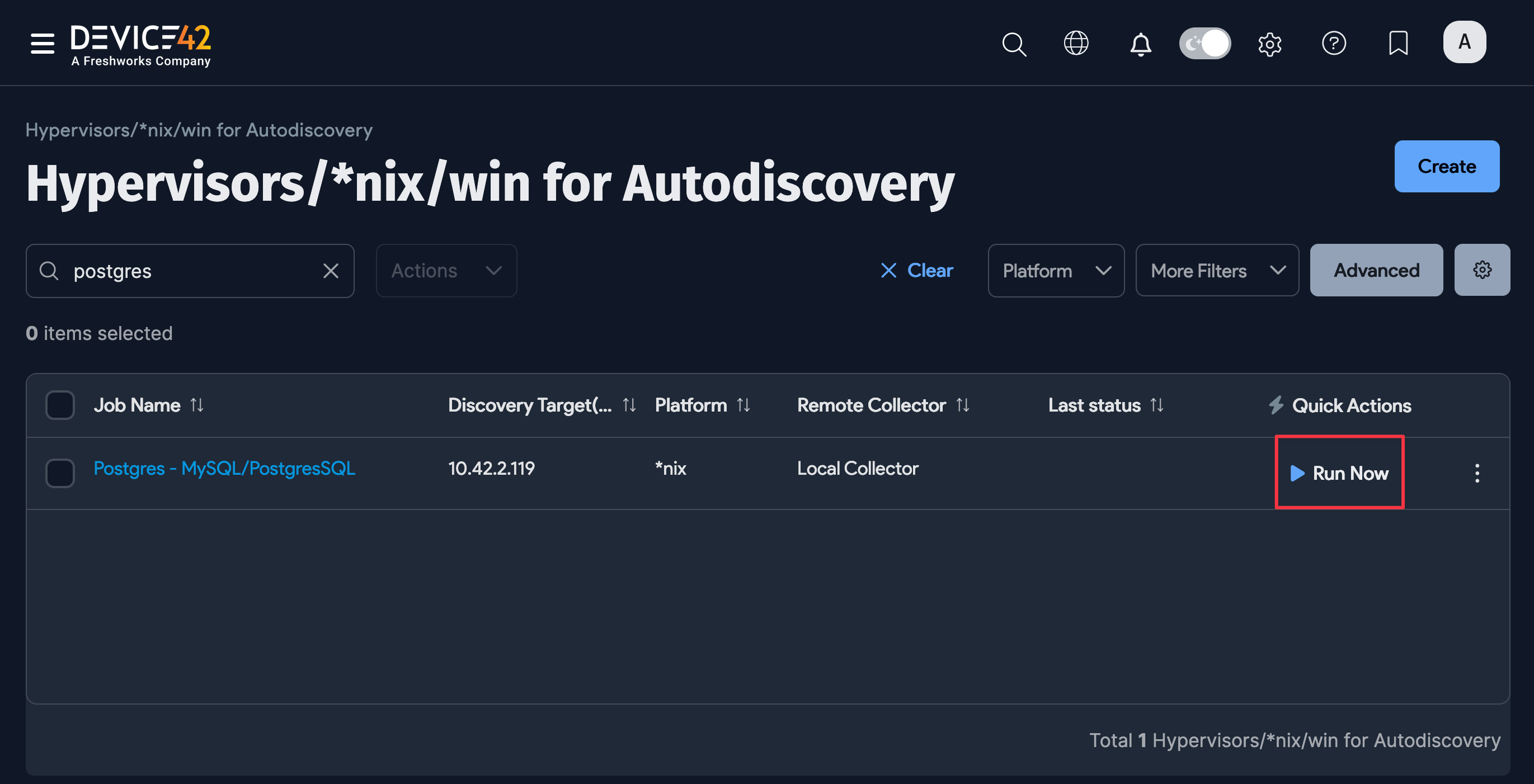
Task: Toggle the dark mode switch
Action: tap(1204, 43)
